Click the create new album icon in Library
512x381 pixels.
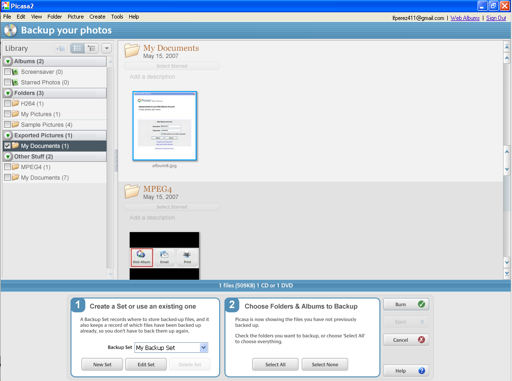click(x=61, y=49)
